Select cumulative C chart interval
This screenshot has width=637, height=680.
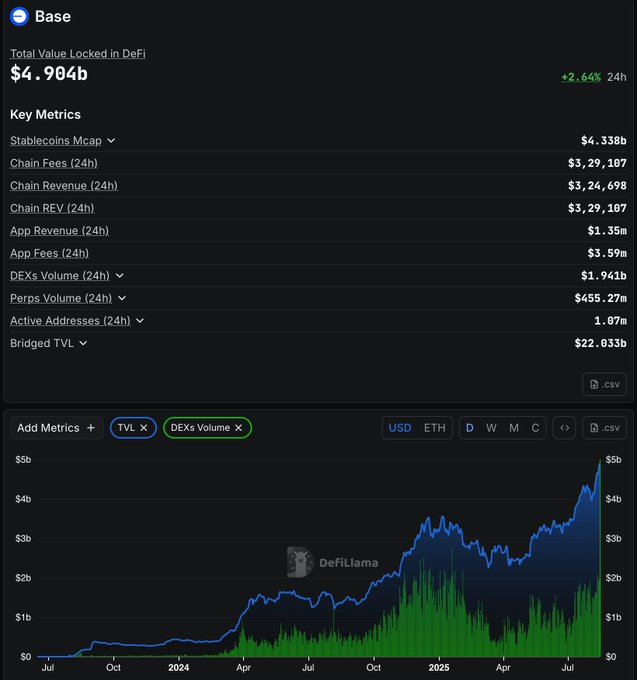(536, 428)
